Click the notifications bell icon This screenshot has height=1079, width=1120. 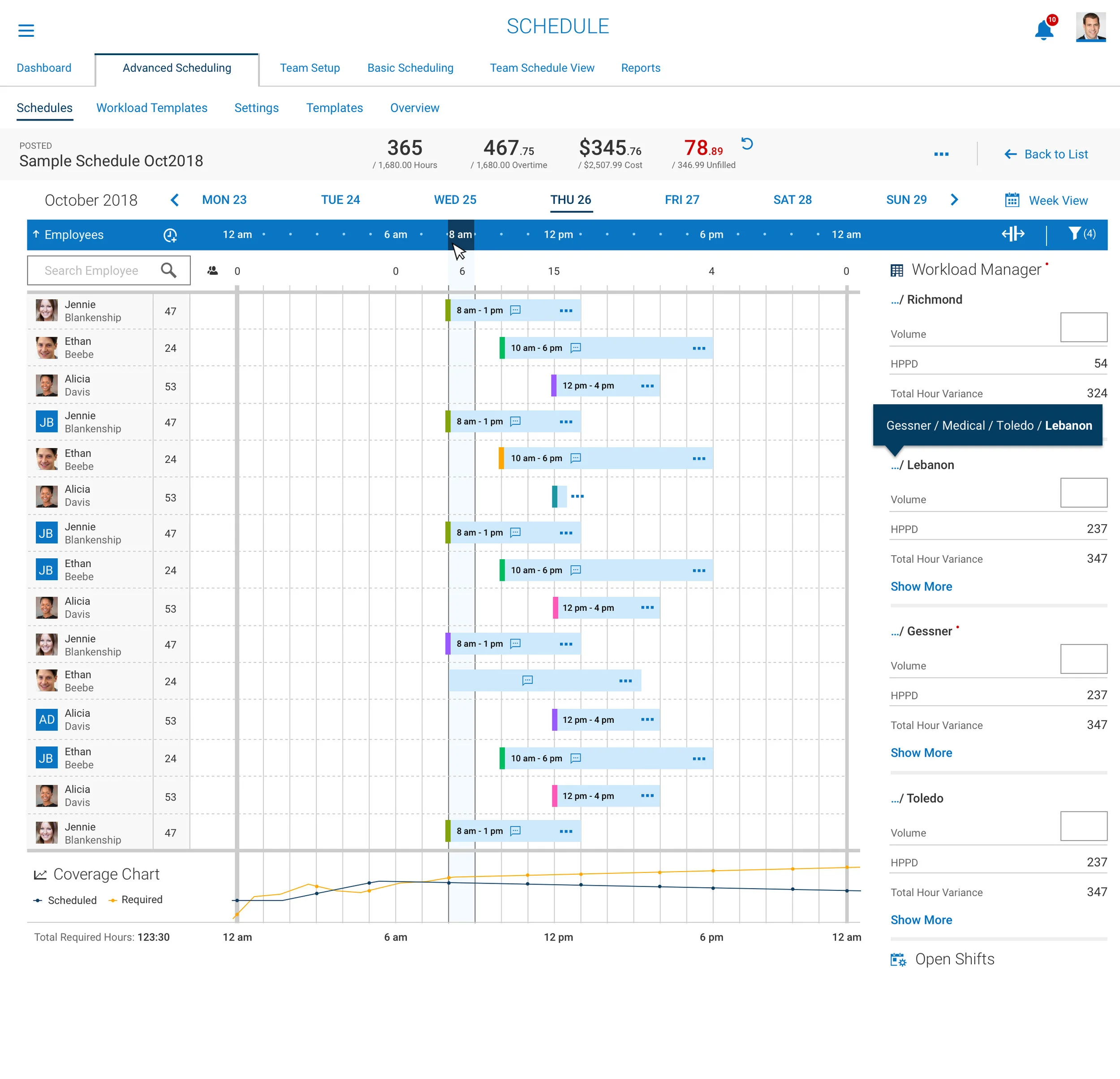coord(1043,30)
